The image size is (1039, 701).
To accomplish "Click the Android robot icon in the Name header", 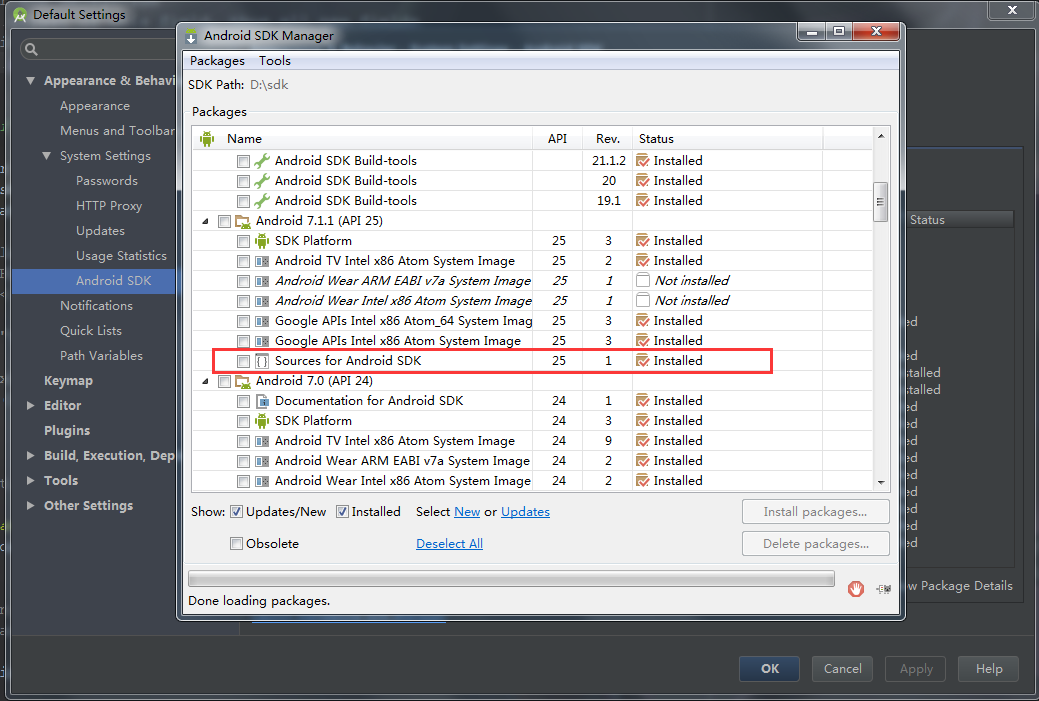I will pos(207,138).
